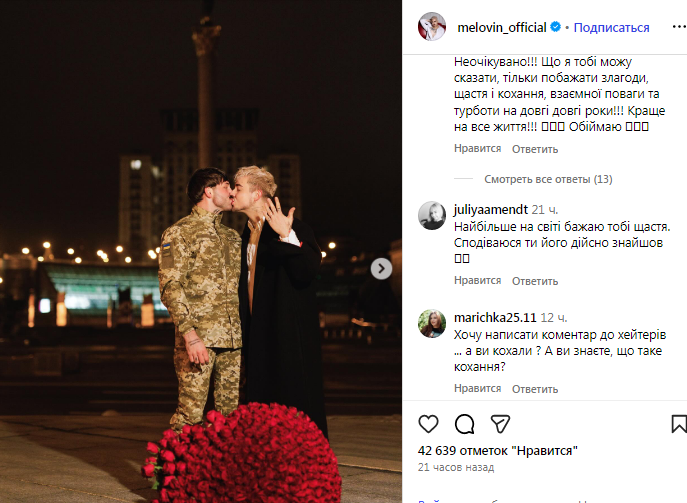Follow the account via Подписаться
Screen dimensions: 687x503
click(611, 27)
